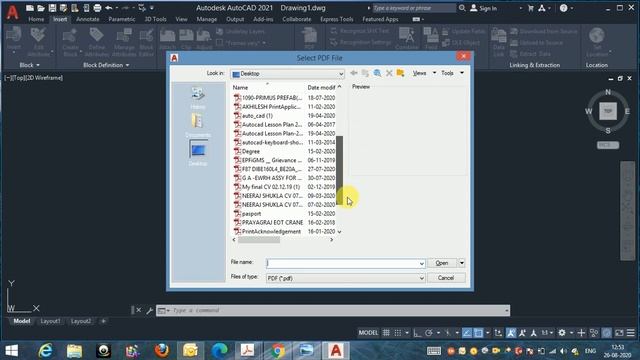The image size is (640, 360).
Task: Click the Delete X icon in dialog toolbar
Action: pyautogui.click(x=389, y=73)
